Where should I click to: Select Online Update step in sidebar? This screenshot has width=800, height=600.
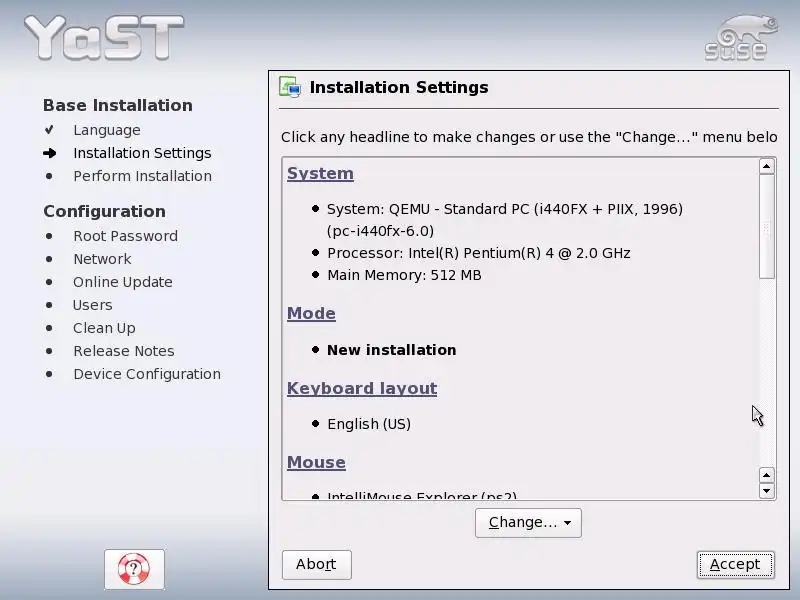tap(122, 282)
